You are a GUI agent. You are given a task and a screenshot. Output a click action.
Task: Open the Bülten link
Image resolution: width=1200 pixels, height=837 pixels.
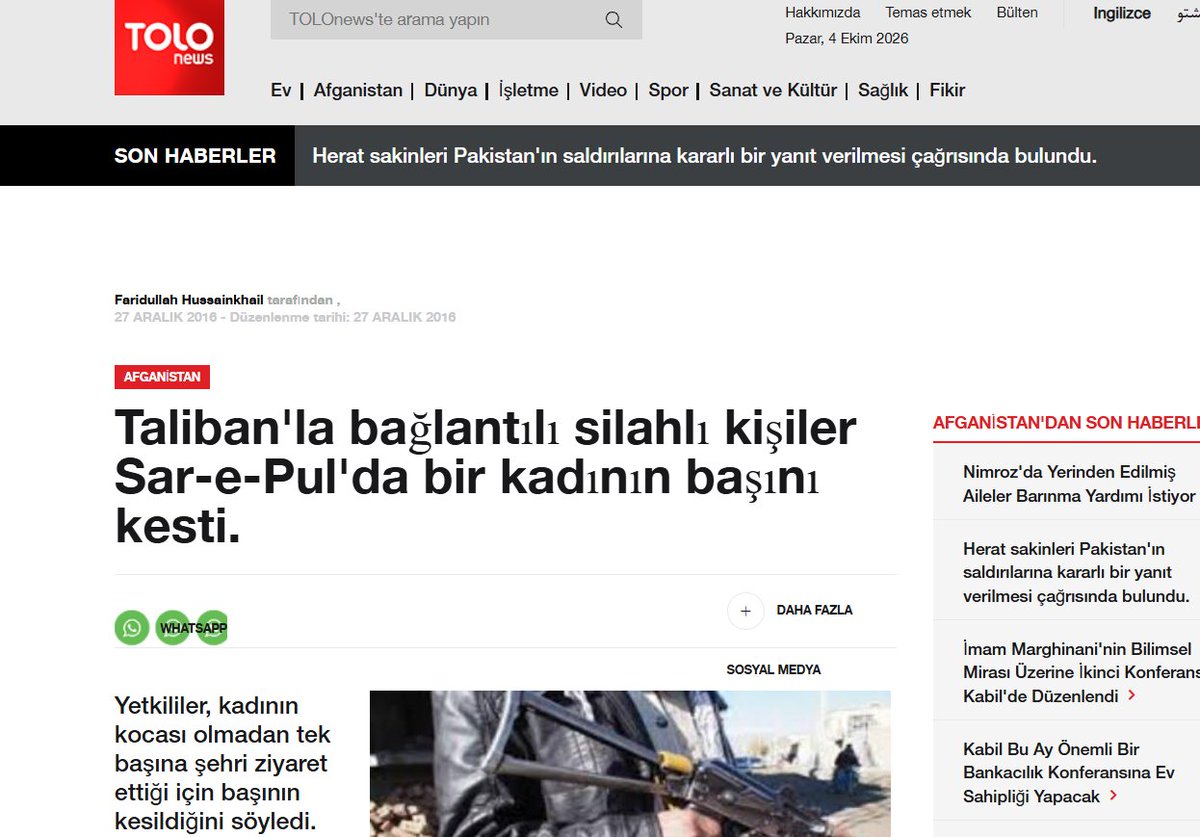tap(1017, 13)
